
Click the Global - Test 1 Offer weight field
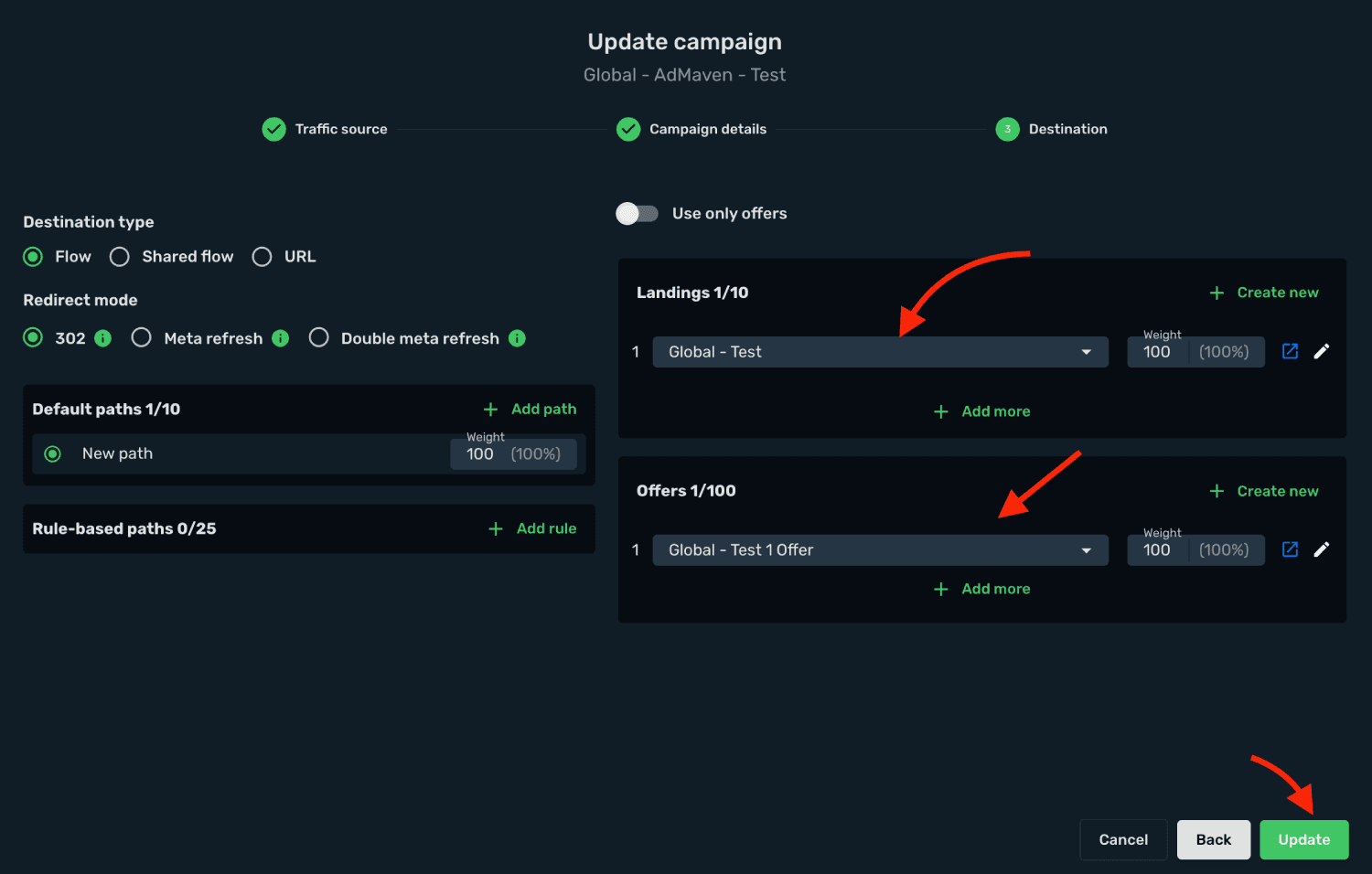click(x=1196, y=550)
